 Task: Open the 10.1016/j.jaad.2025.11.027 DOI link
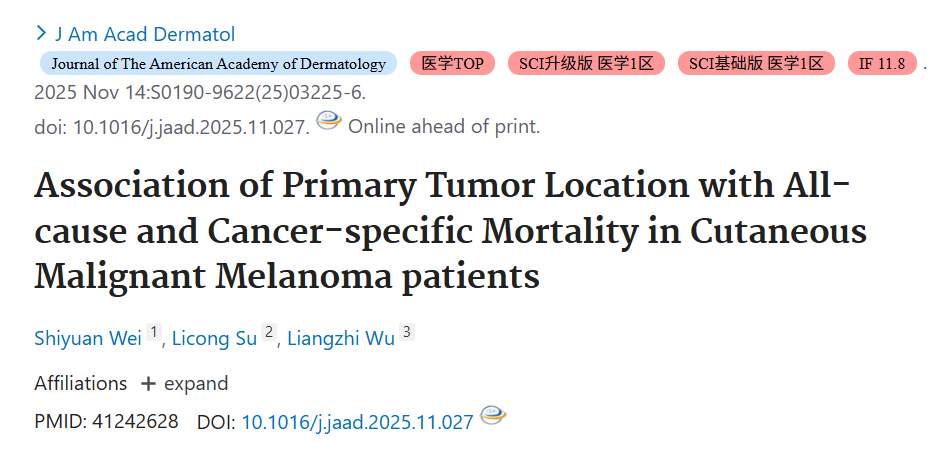(x=357, y=423)
